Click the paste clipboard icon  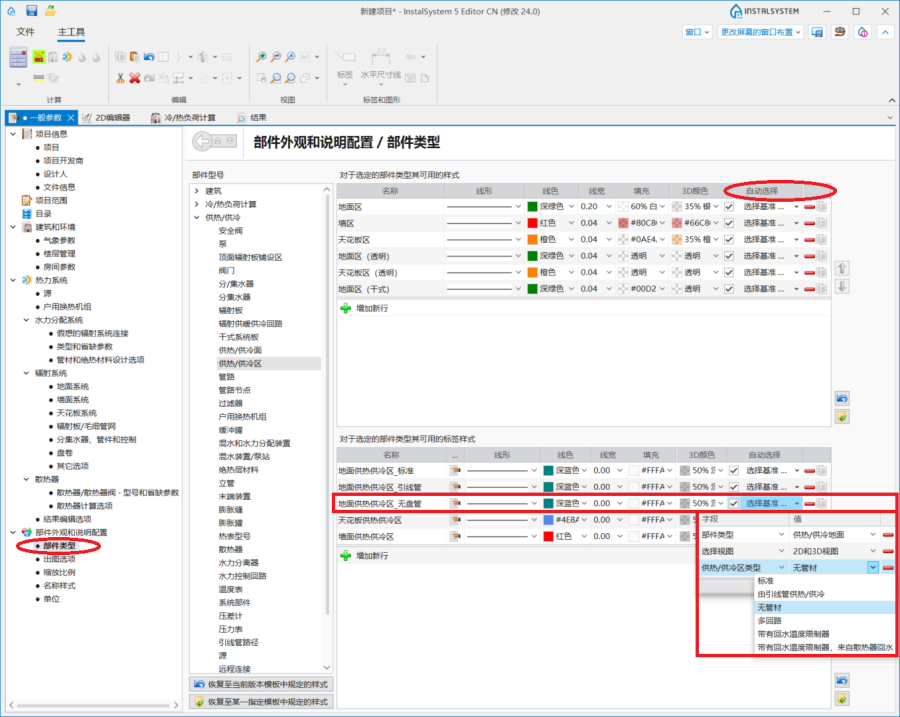[134, 57]
